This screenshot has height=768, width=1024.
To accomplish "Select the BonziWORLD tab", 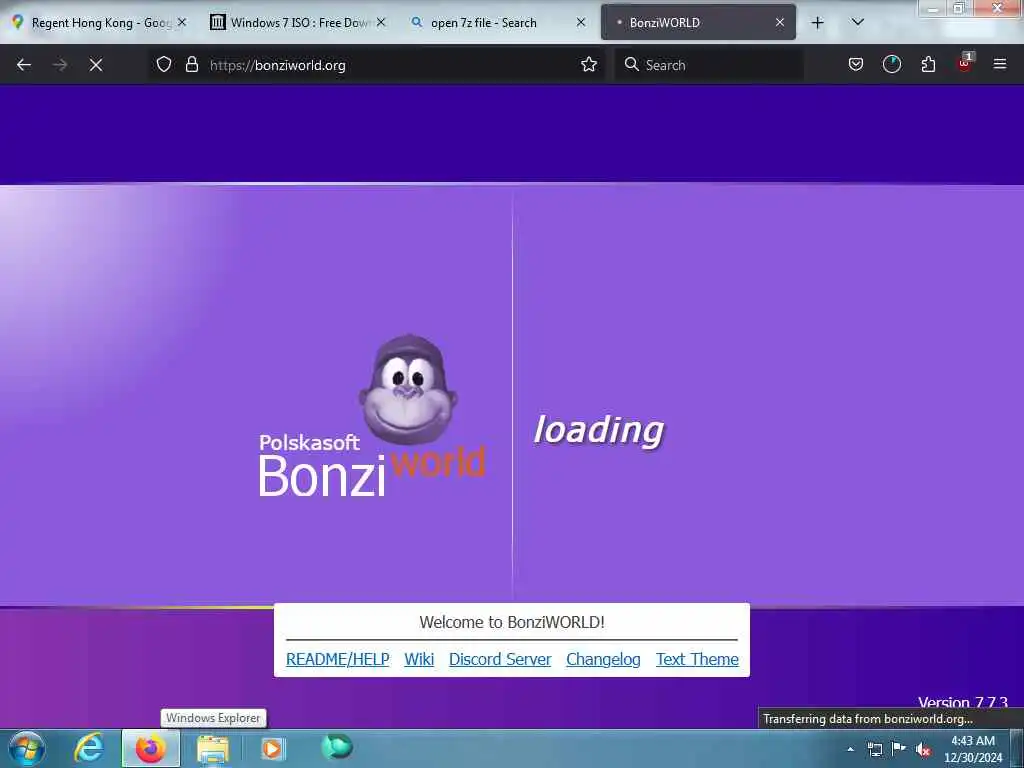I will click(x=697, y=23).
